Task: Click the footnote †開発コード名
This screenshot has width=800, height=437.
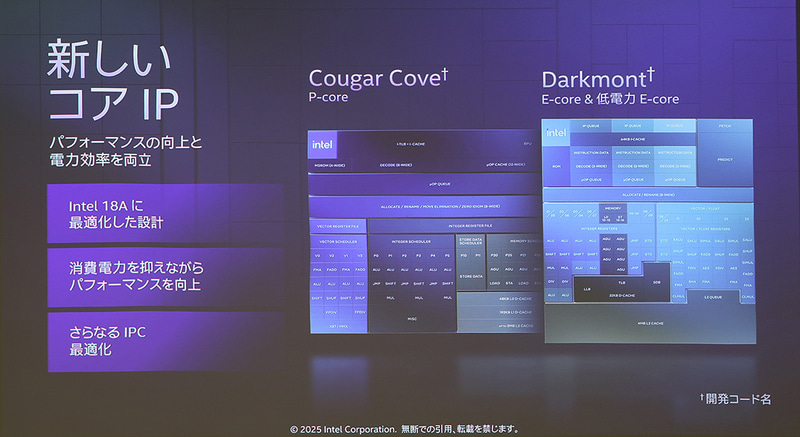Action: pos(735,399)
